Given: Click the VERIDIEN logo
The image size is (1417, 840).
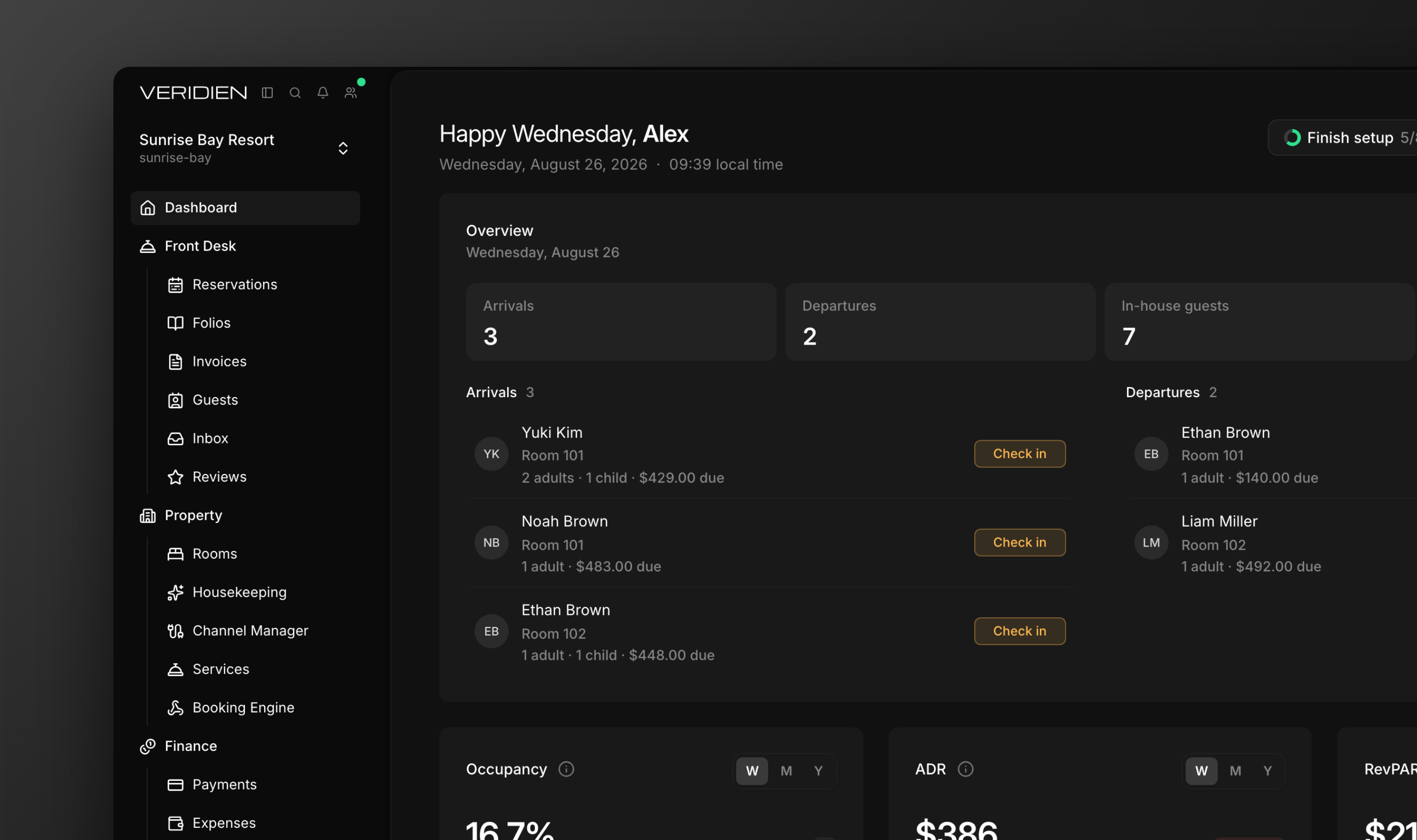Looking at the screenshot, I should pyautogui.click(x=194, y=93).
